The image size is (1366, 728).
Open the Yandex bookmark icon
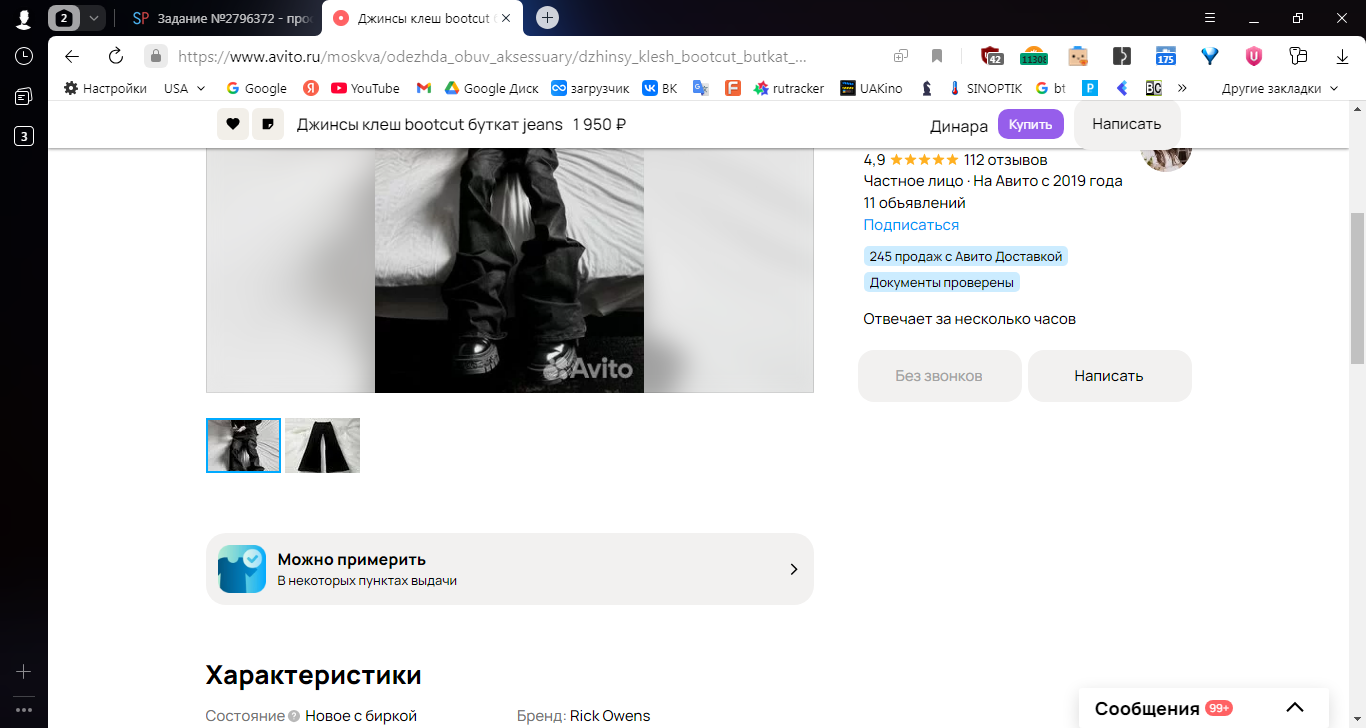[x=311, y=88]
